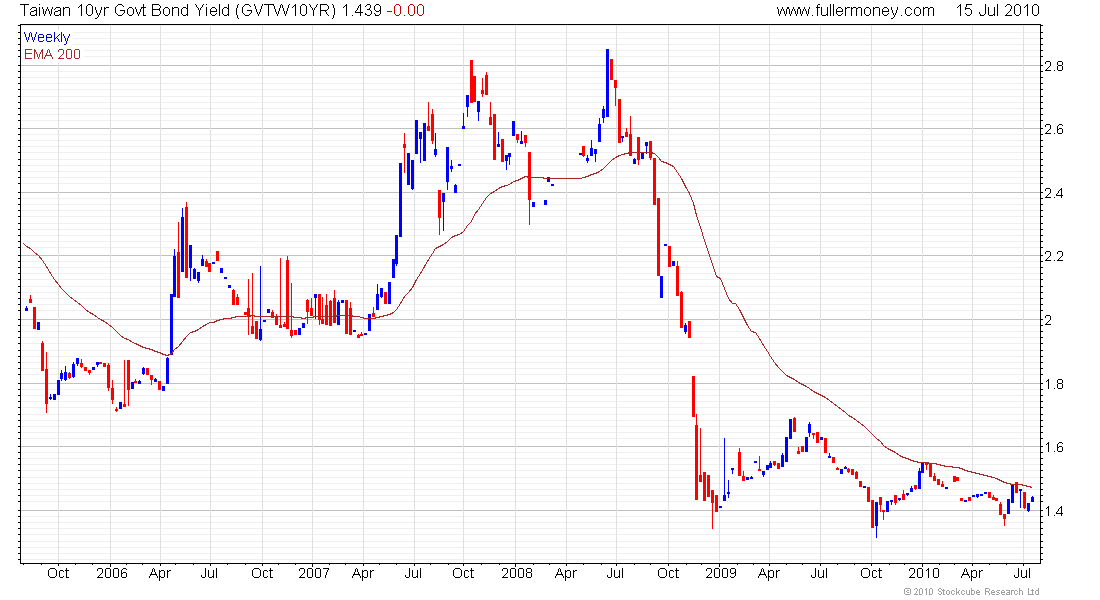Click the '2006' x-axis label

(112, 573)
